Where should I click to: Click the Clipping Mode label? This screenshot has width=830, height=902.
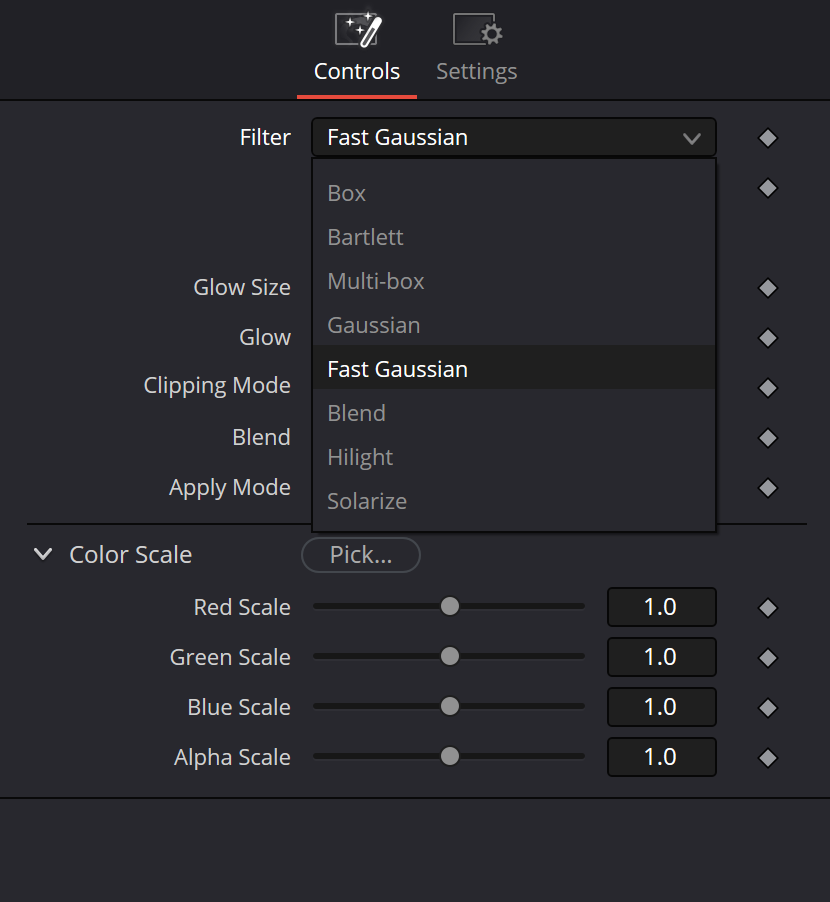point(217,385)
